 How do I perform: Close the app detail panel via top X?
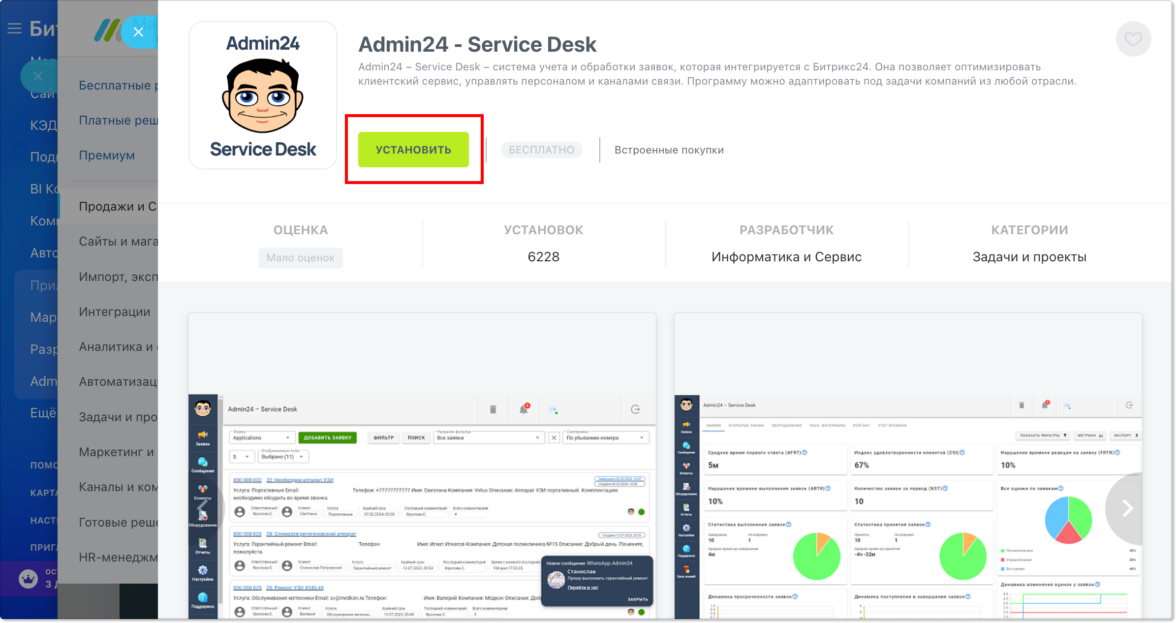coord(138,32)
